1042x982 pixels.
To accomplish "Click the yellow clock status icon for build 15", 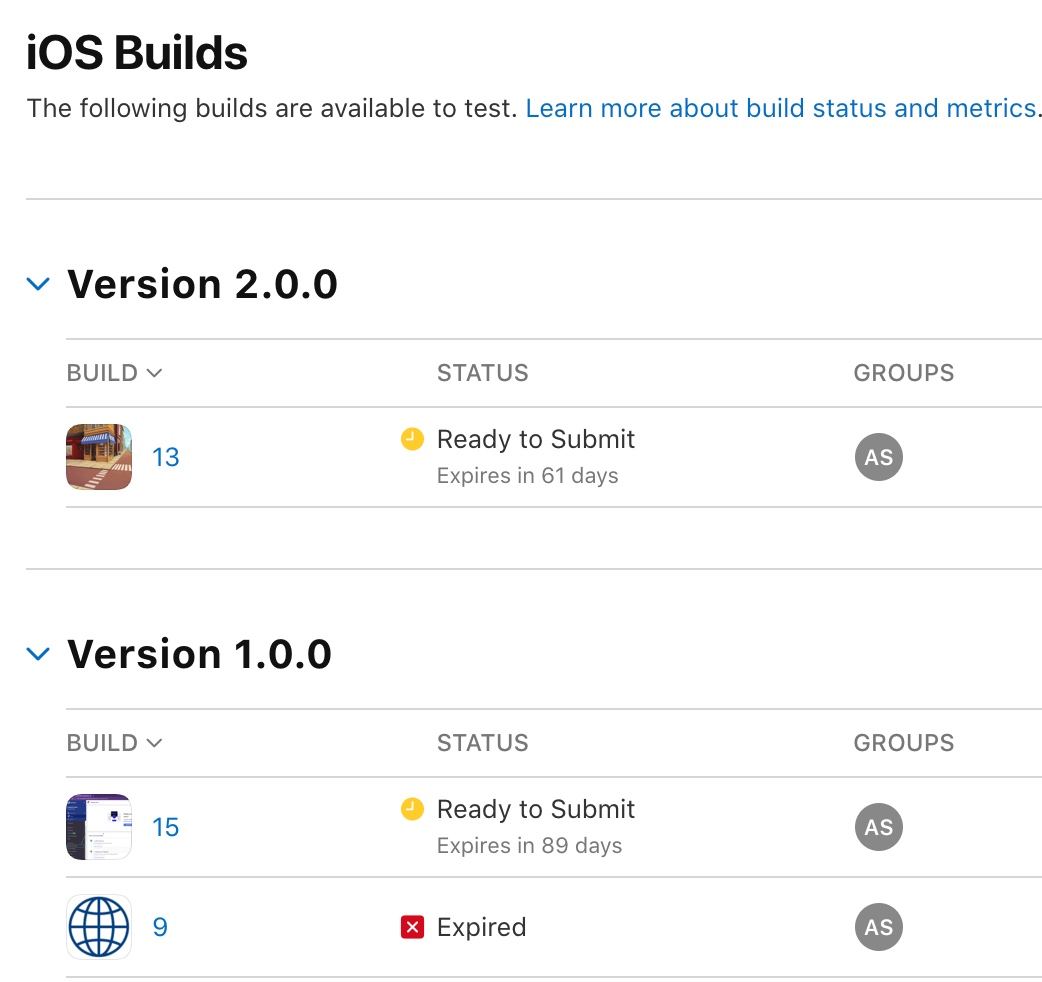I will [x=412, y=809].
